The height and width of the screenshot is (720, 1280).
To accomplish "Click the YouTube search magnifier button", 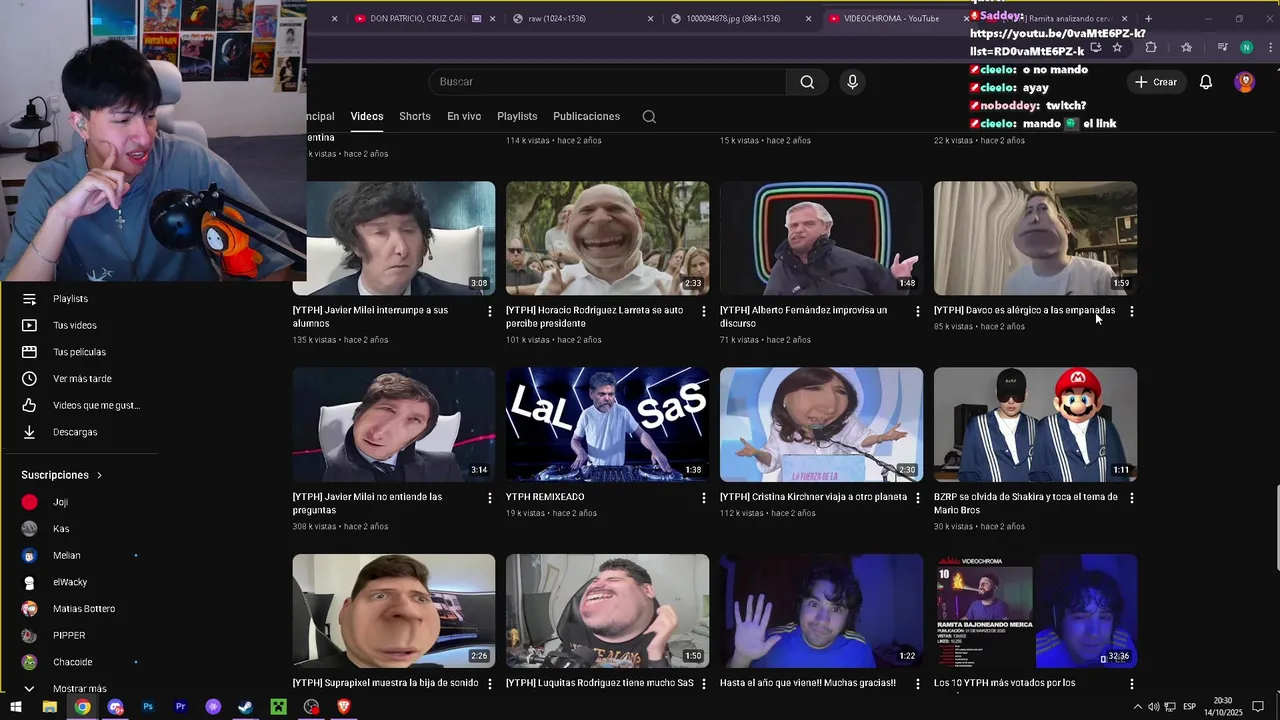I will pos(807,82).
